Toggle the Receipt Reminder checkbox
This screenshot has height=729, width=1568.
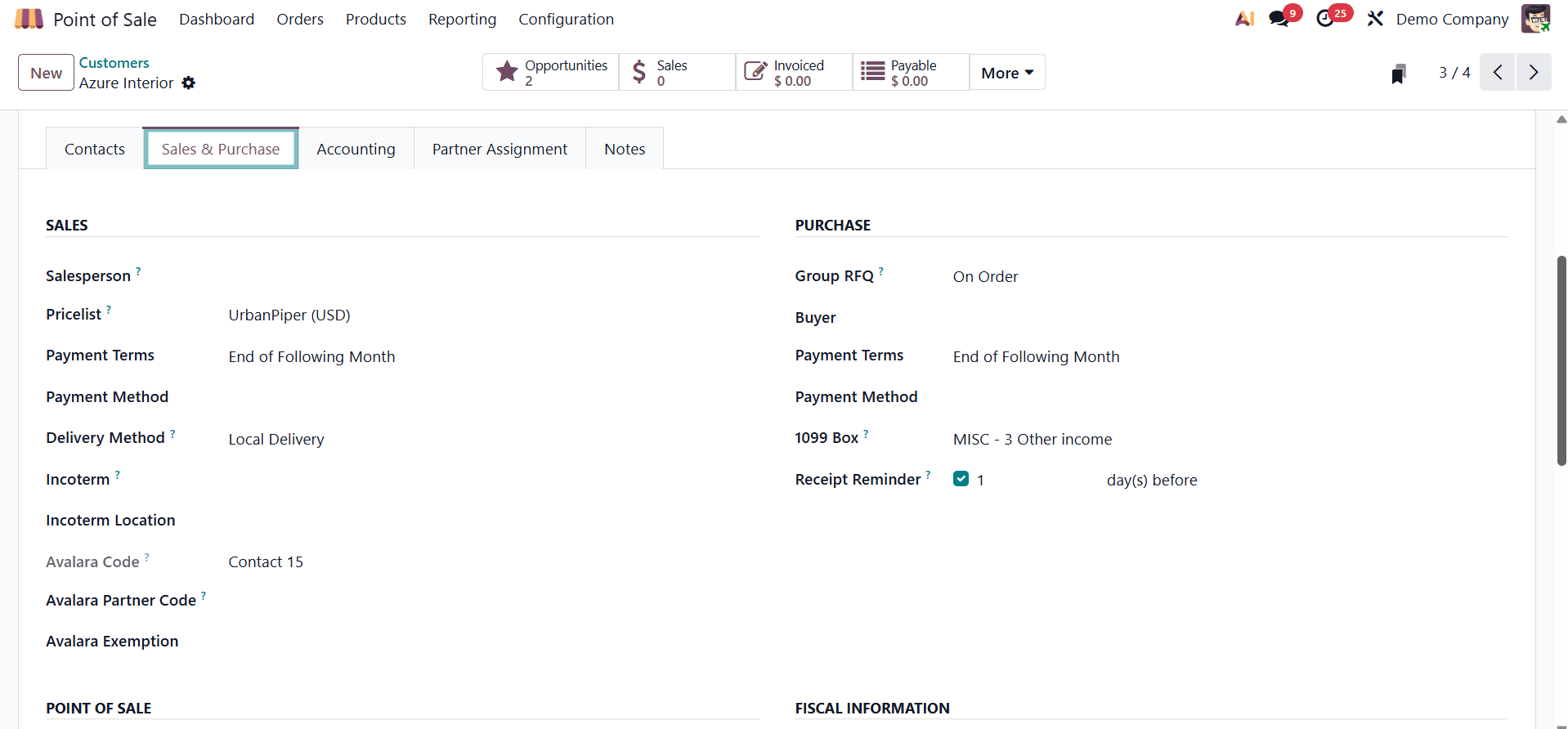click(x=961, y=478)
